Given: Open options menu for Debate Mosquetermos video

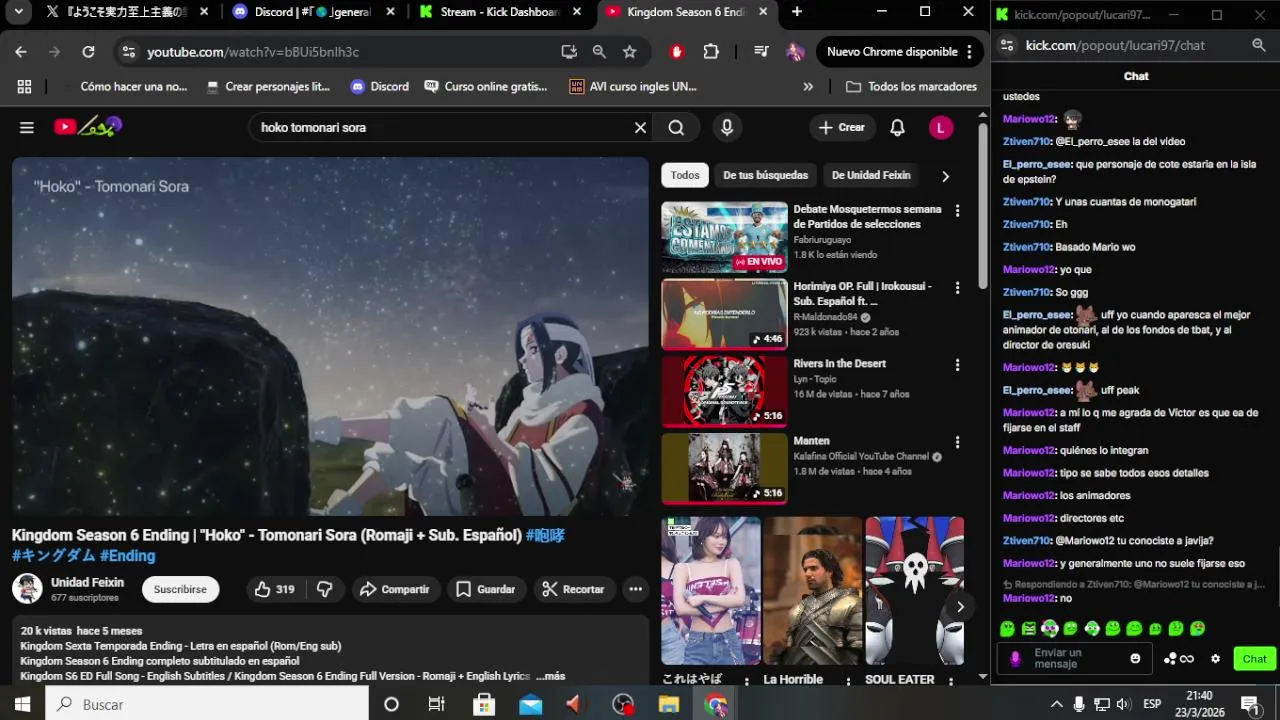Looking at the screenshot, I should tap(957, 210).
